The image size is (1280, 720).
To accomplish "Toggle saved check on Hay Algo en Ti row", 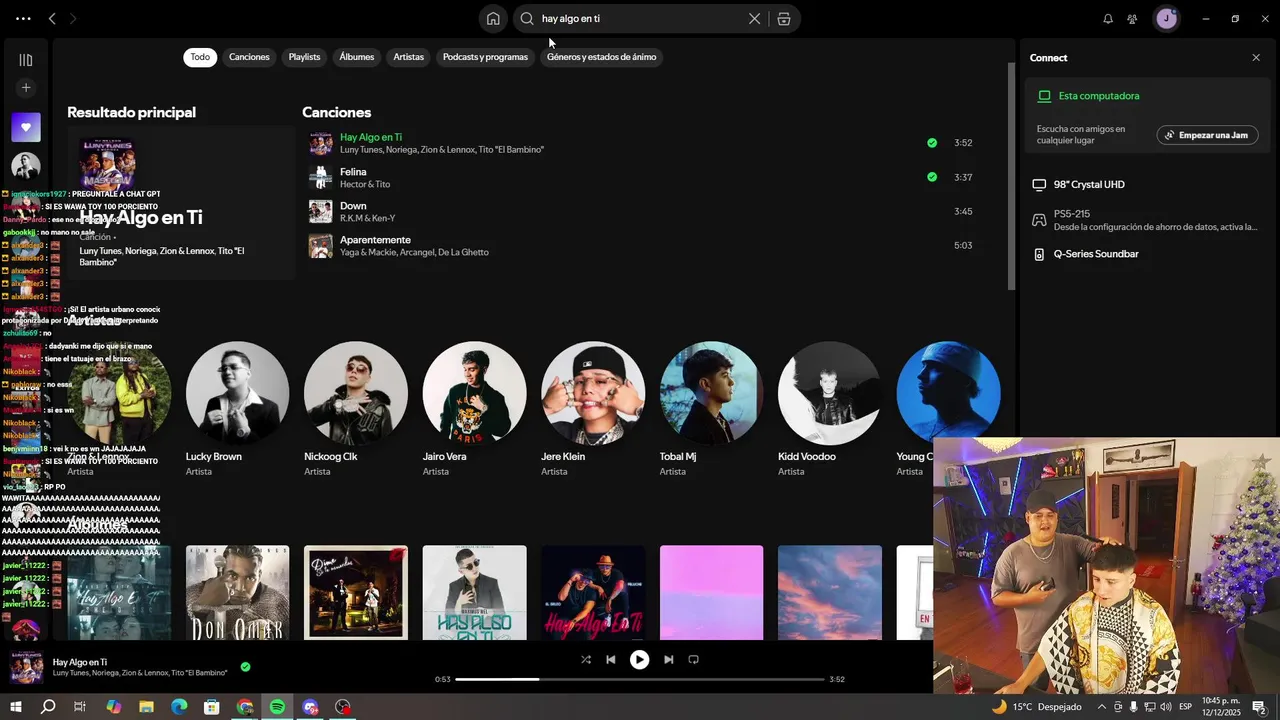I will tap(932, 143).
